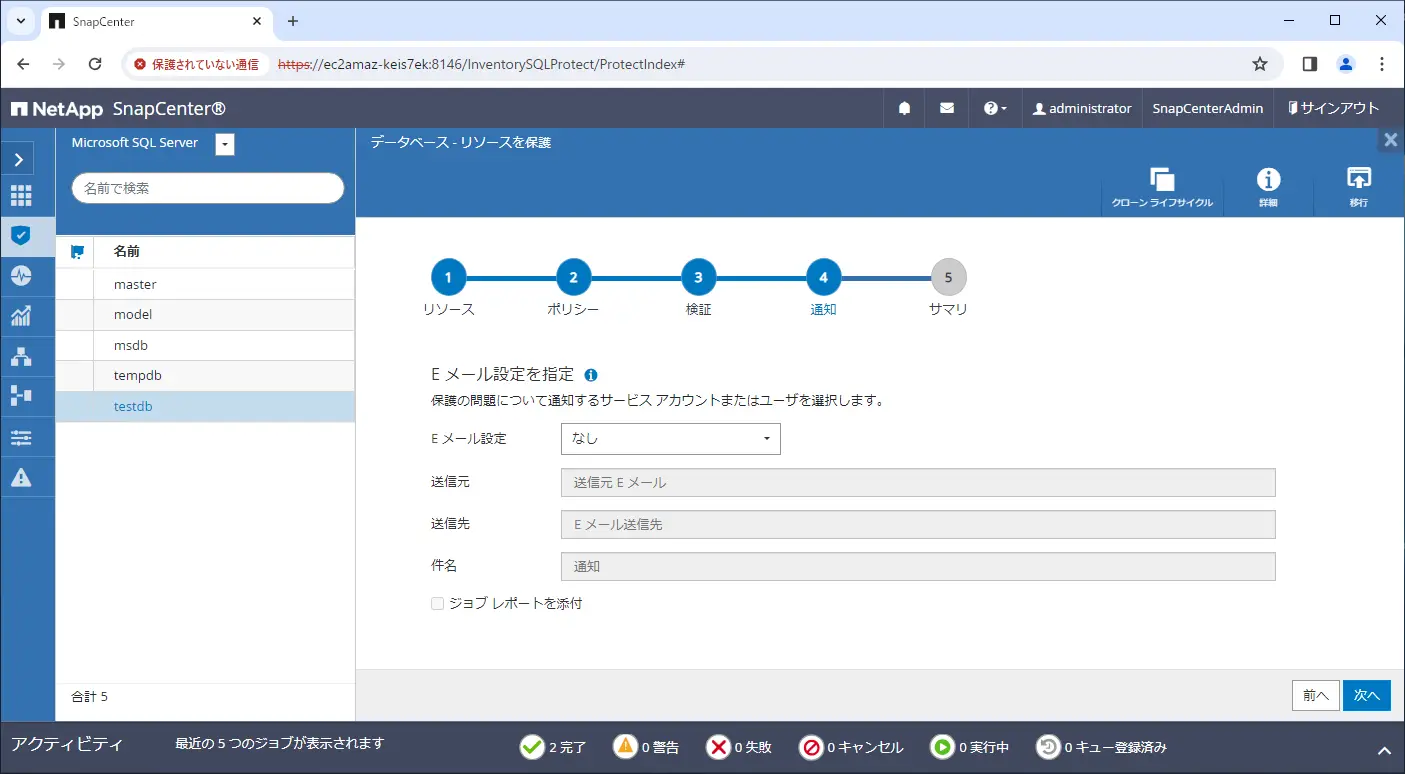Open the tab search dropdown arrow

20,21
